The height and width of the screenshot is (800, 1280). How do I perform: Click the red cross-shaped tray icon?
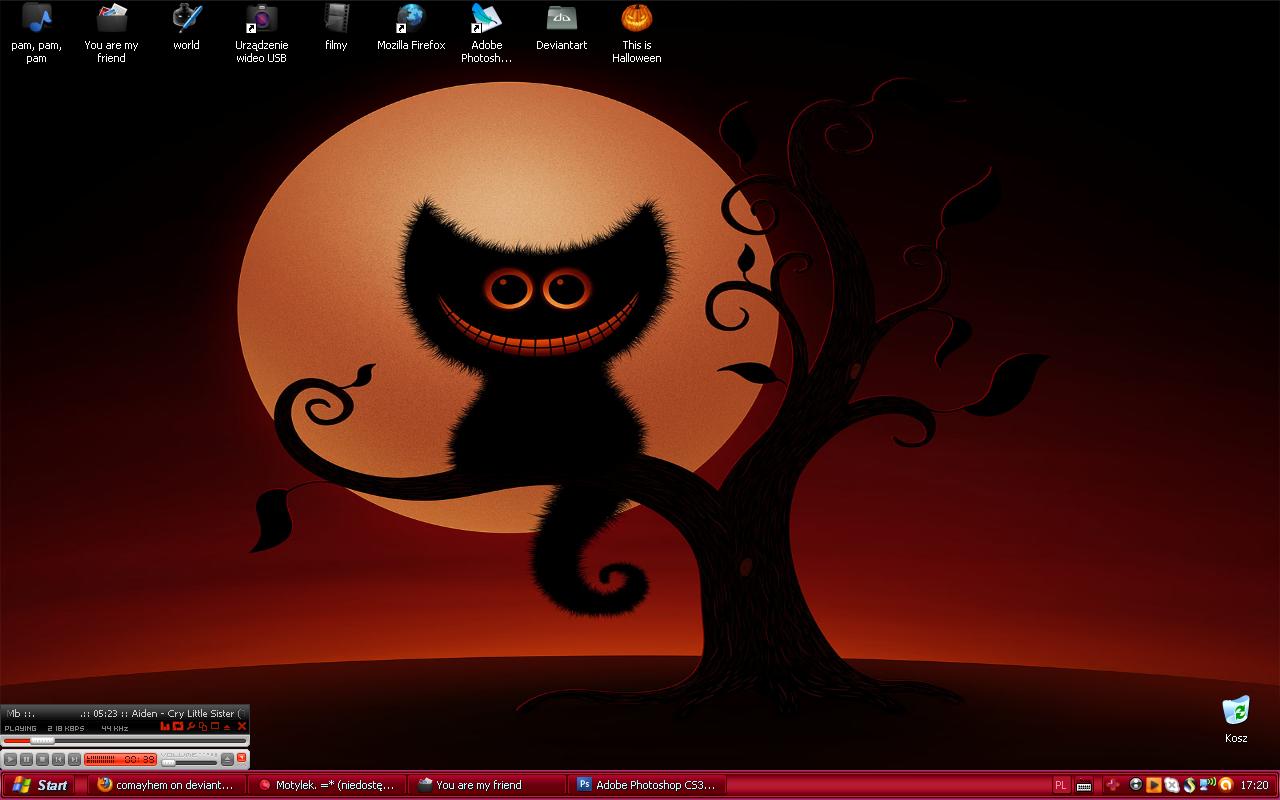(1112, 785)
